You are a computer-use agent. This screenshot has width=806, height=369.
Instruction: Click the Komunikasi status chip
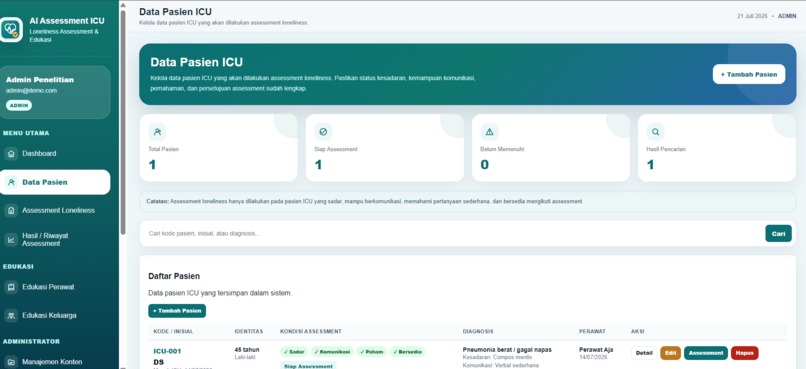point(332,352)
